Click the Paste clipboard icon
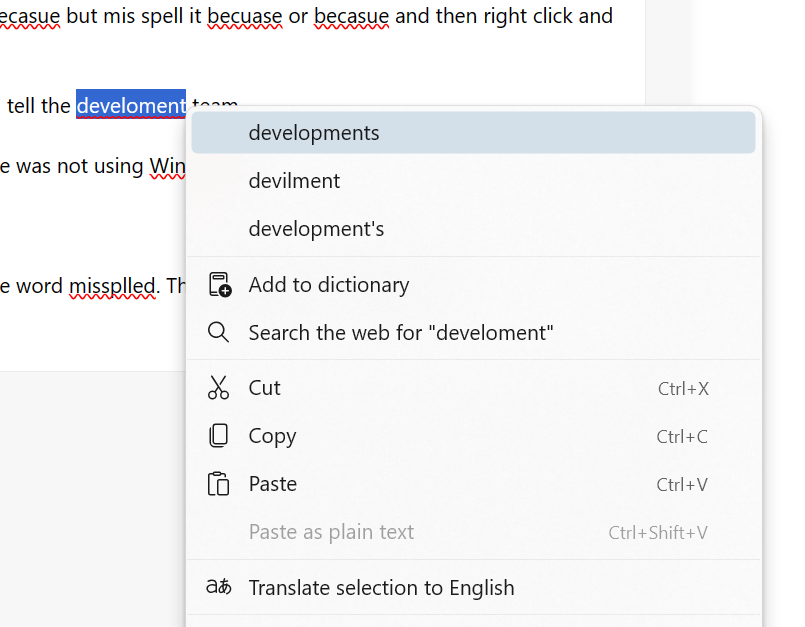805x627 pixels. 218,484
